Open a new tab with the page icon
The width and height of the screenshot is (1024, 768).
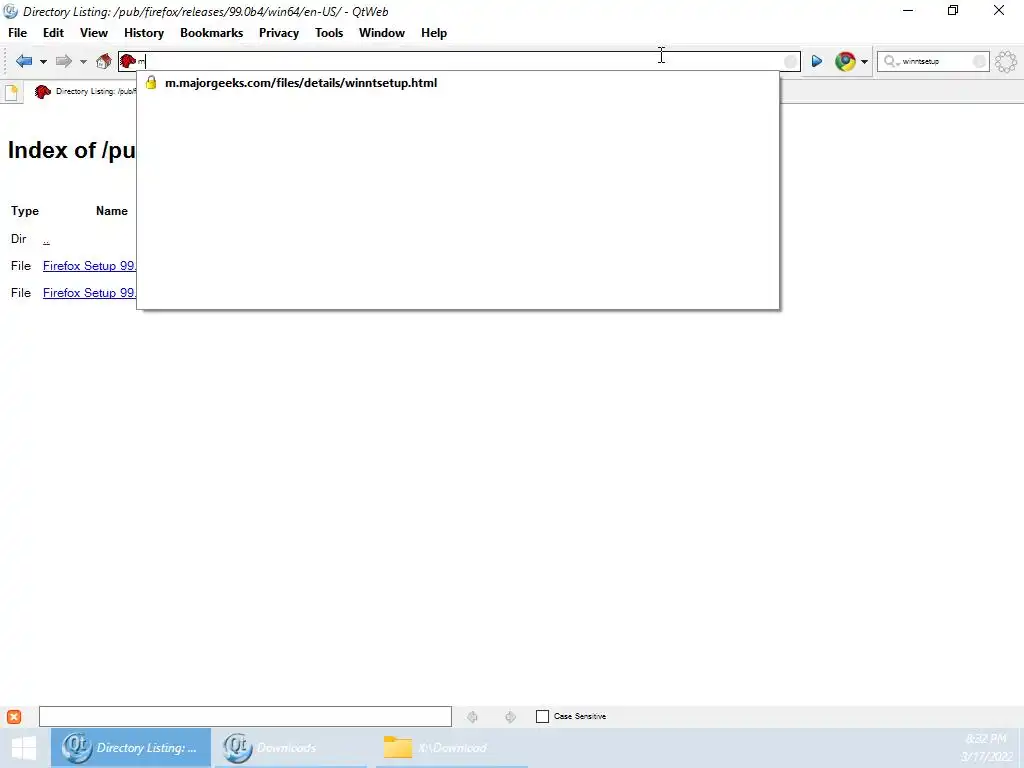point(11,92)
